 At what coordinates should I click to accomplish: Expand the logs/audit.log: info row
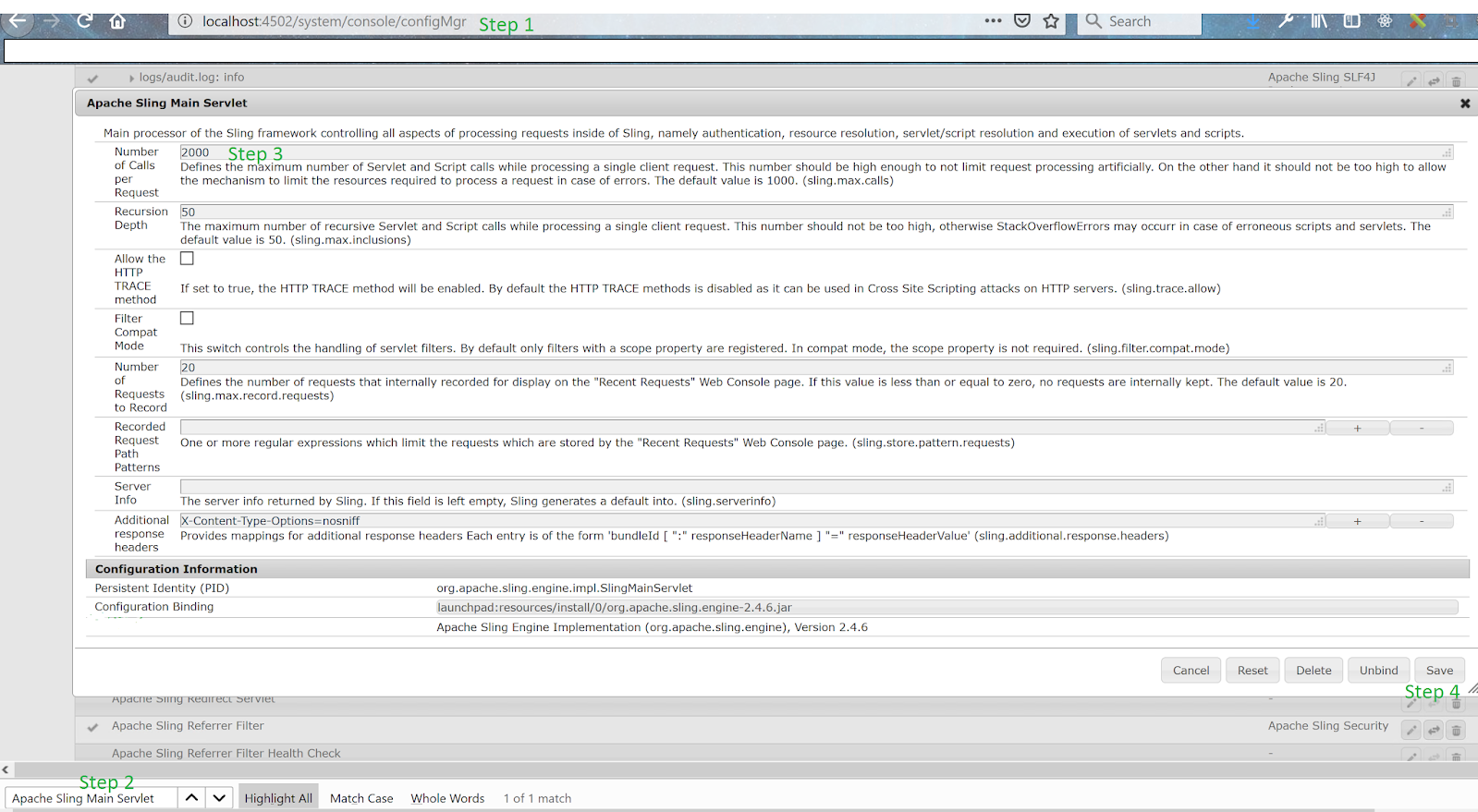131,78
